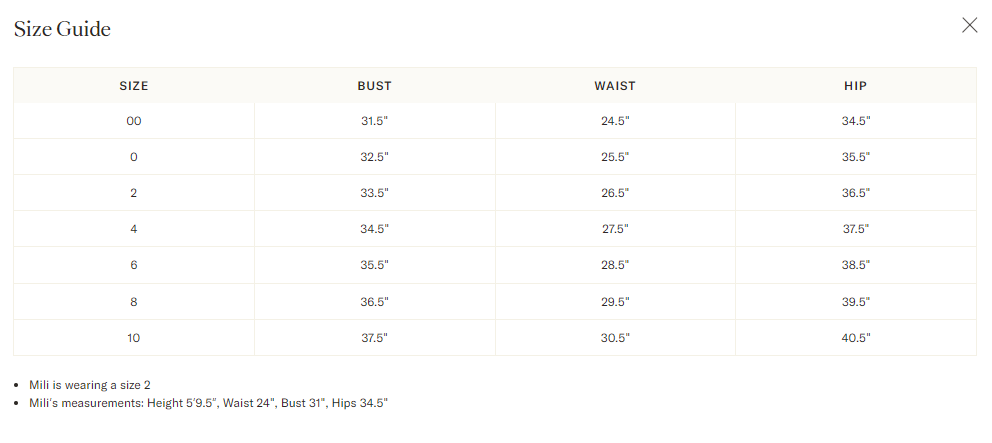Image resolution: width=992 pixels, height=443 pixels.
Task: Select the size 4 row label
Action: 133,229
